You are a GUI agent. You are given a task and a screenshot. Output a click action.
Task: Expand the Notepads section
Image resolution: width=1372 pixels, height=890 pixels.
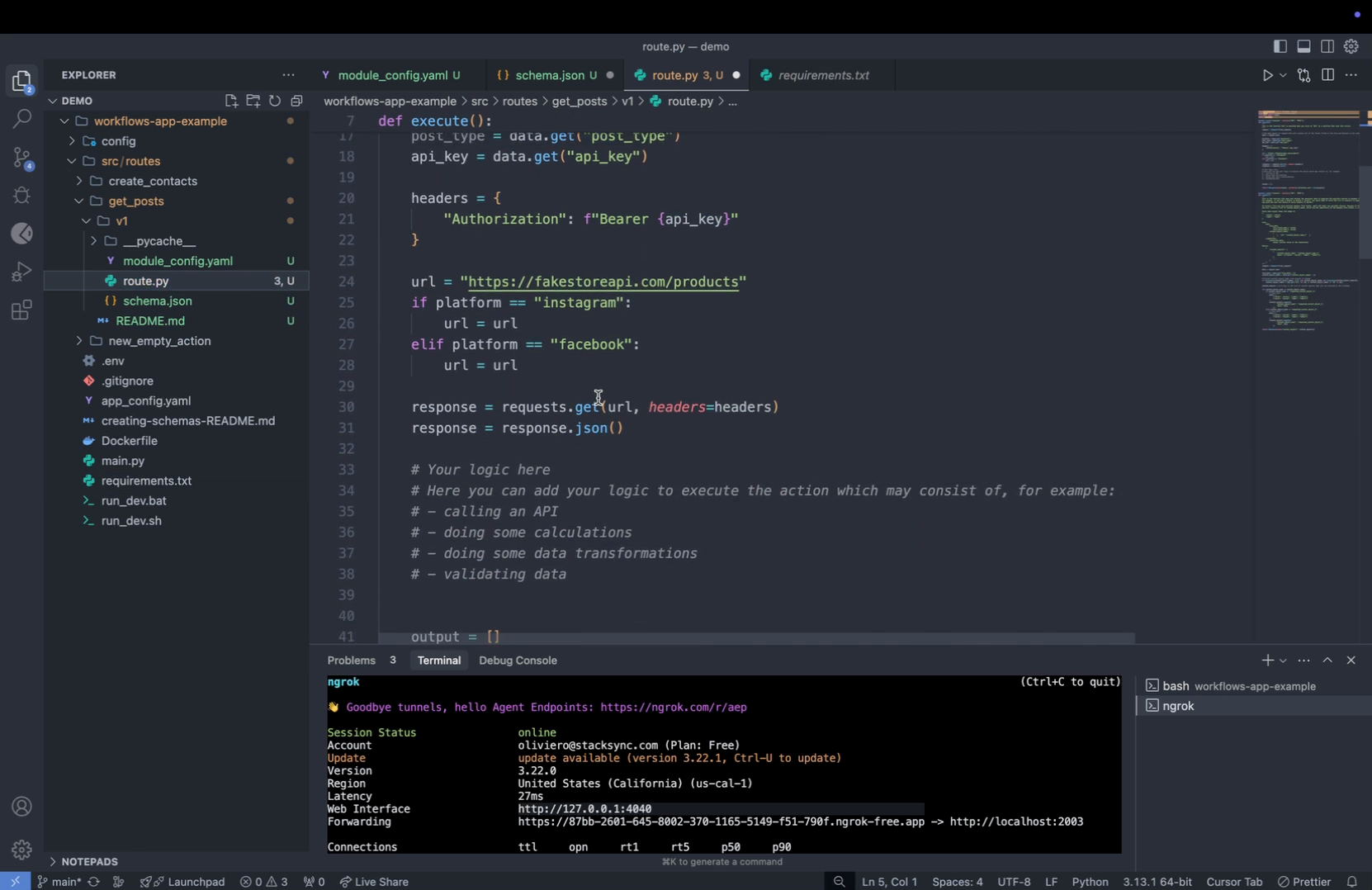(89, 861)
